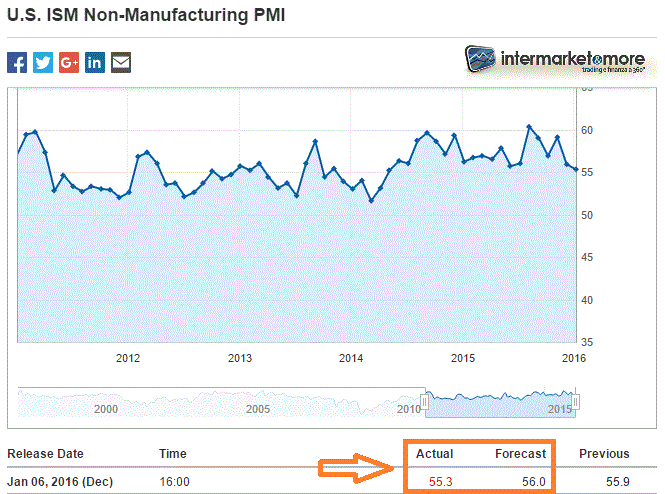Click the 2000 label in range navigator

coord(106,409)
